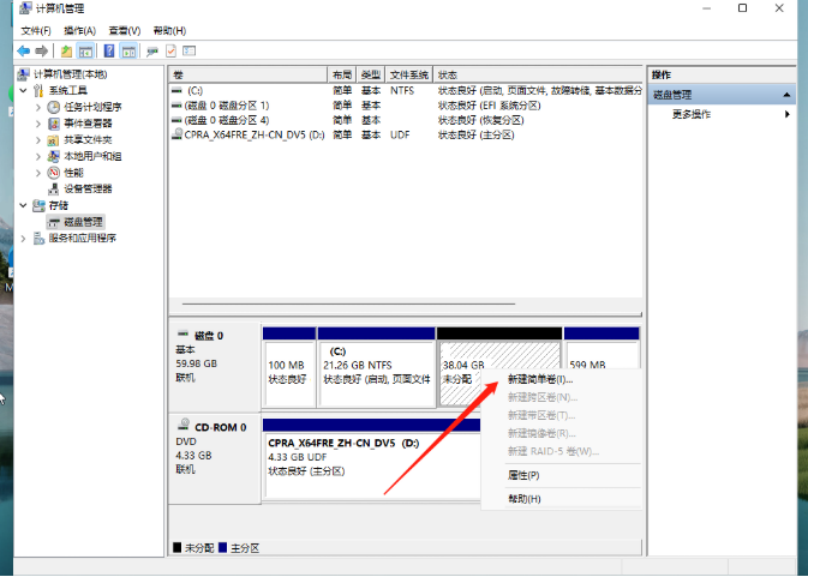814x580 pixels.
Task: Click the 文件系统 column header
Action: (x=409, y=75)
